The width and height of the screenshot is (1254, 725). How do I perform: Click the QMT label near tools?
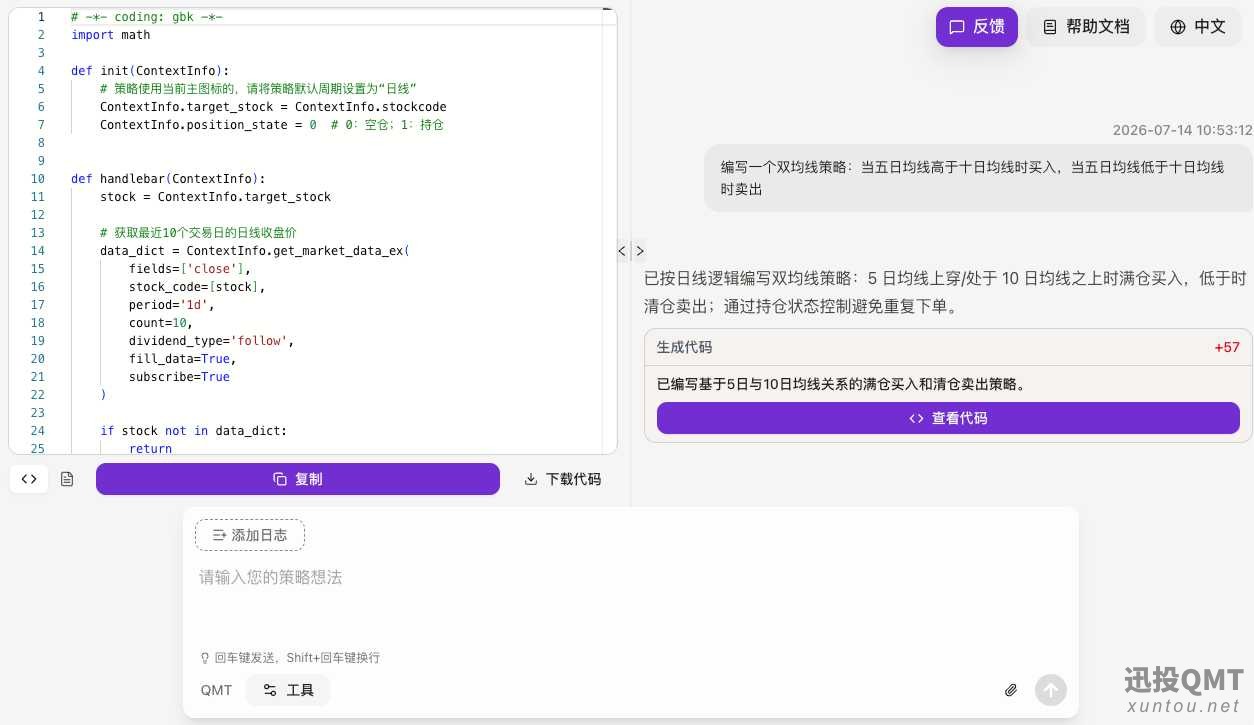coord(216,690)
